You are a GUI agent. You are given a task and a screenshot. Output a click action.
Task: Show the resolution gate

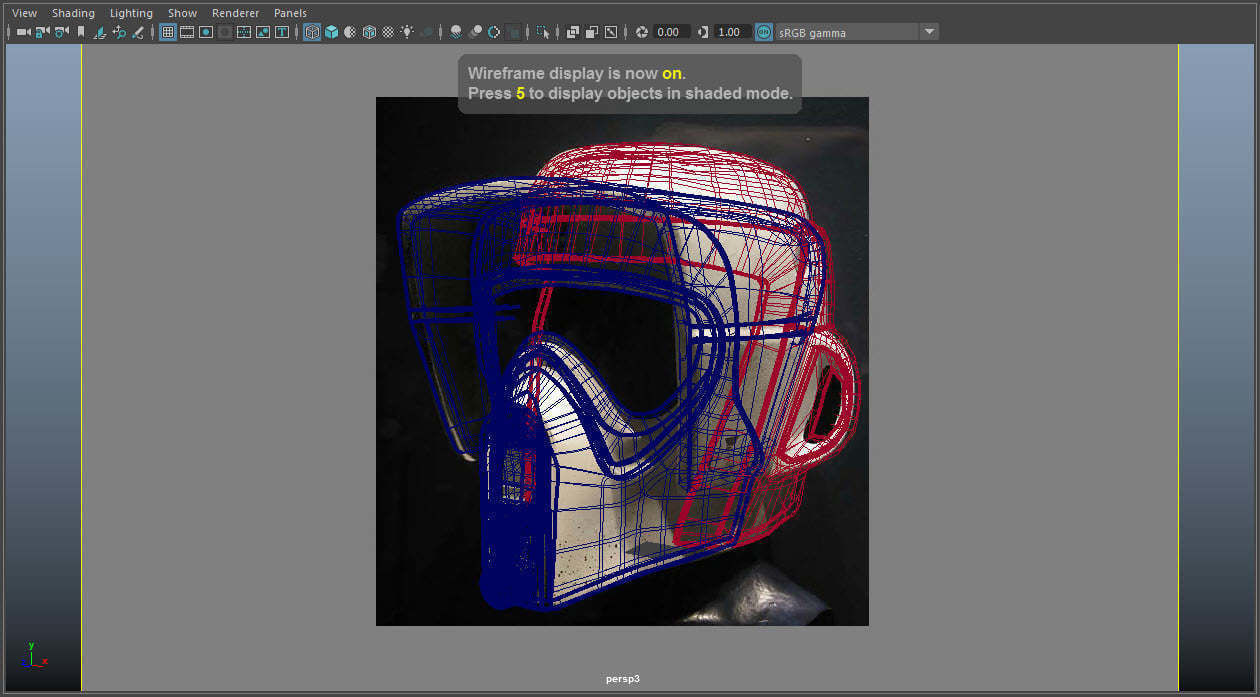[206, 31]
